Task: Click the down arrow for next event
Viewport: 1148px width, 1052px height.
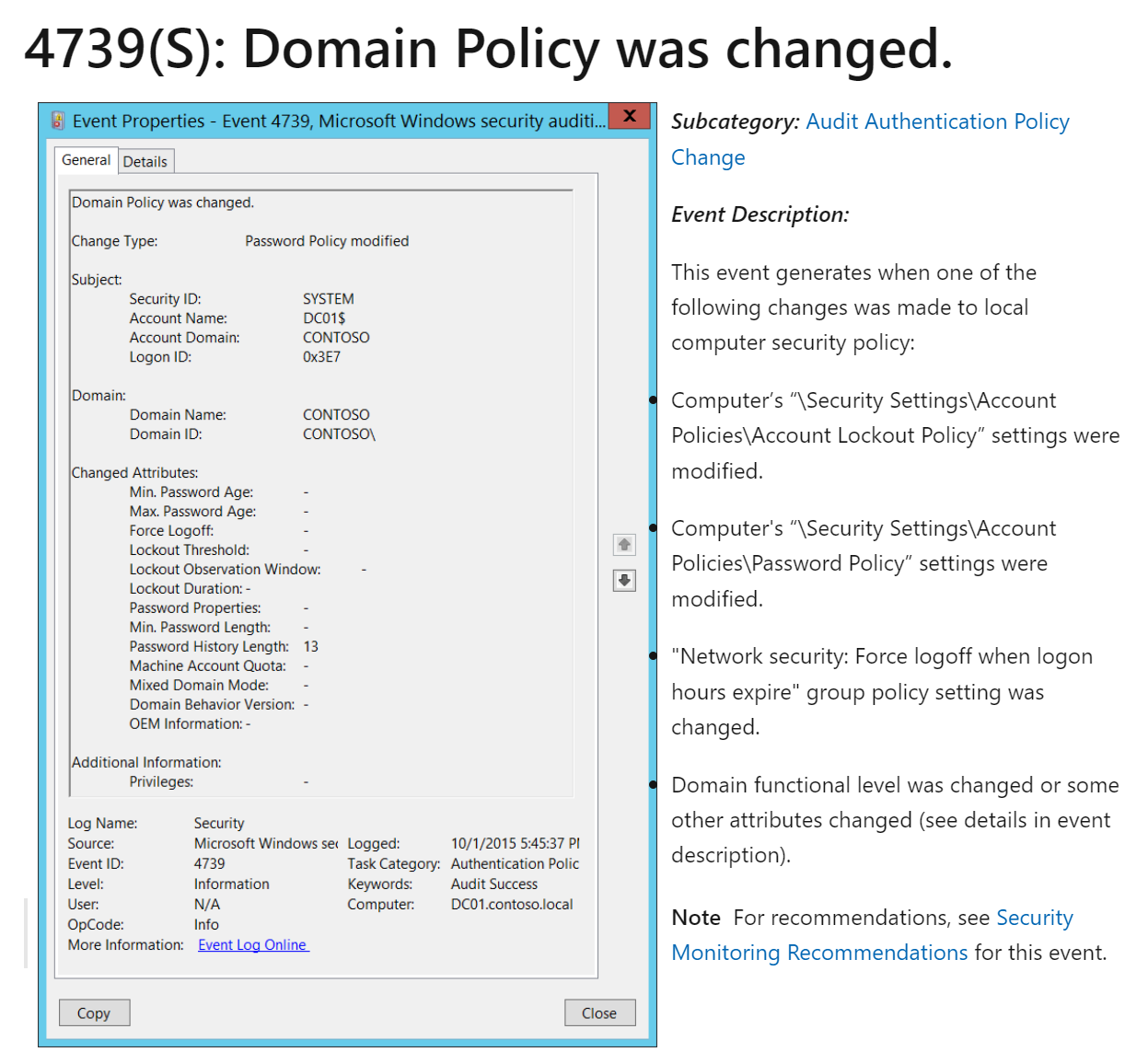Action: (x=624, y=581)
